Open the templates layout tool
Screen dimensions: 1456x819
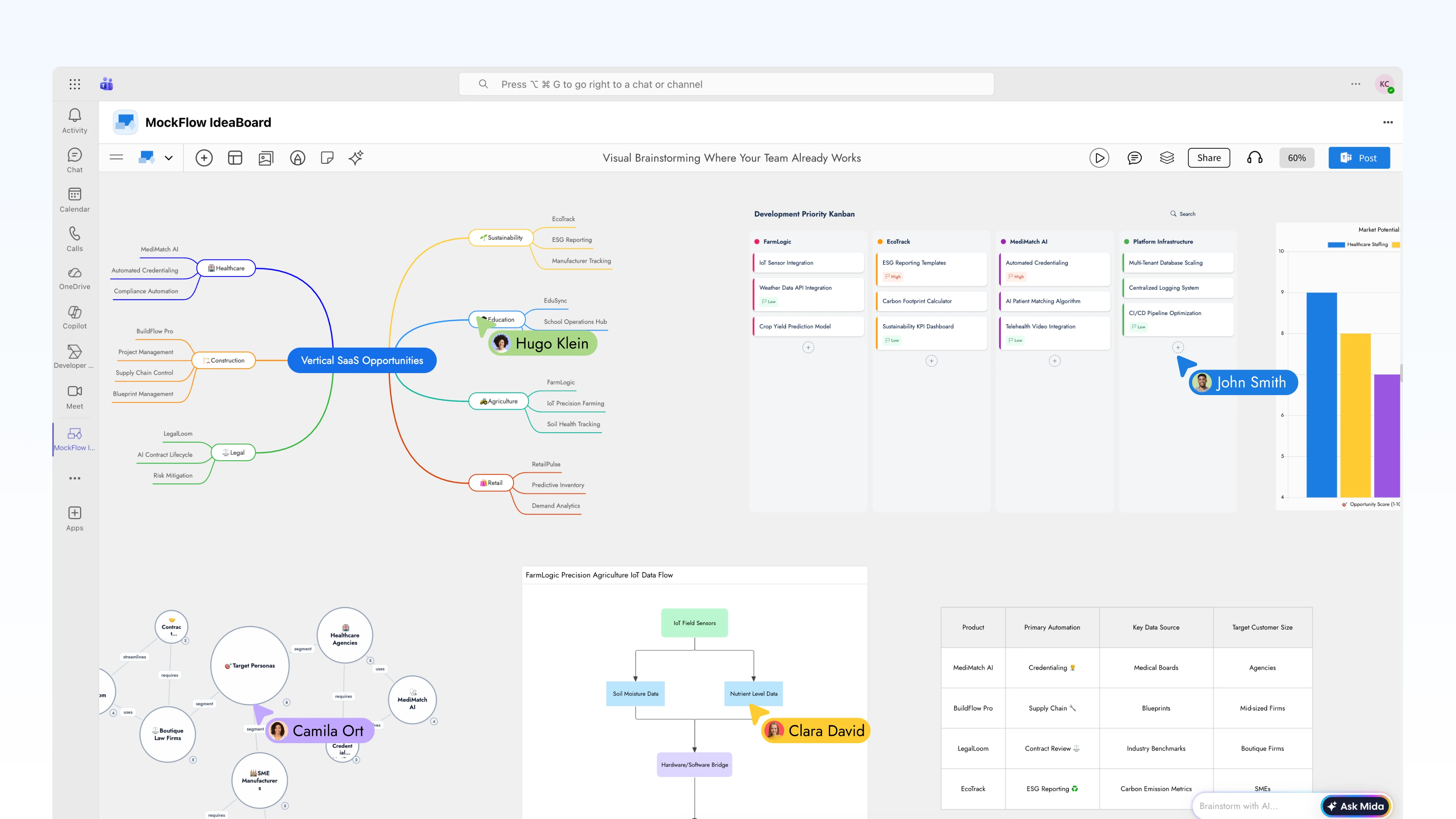point(235,158)
